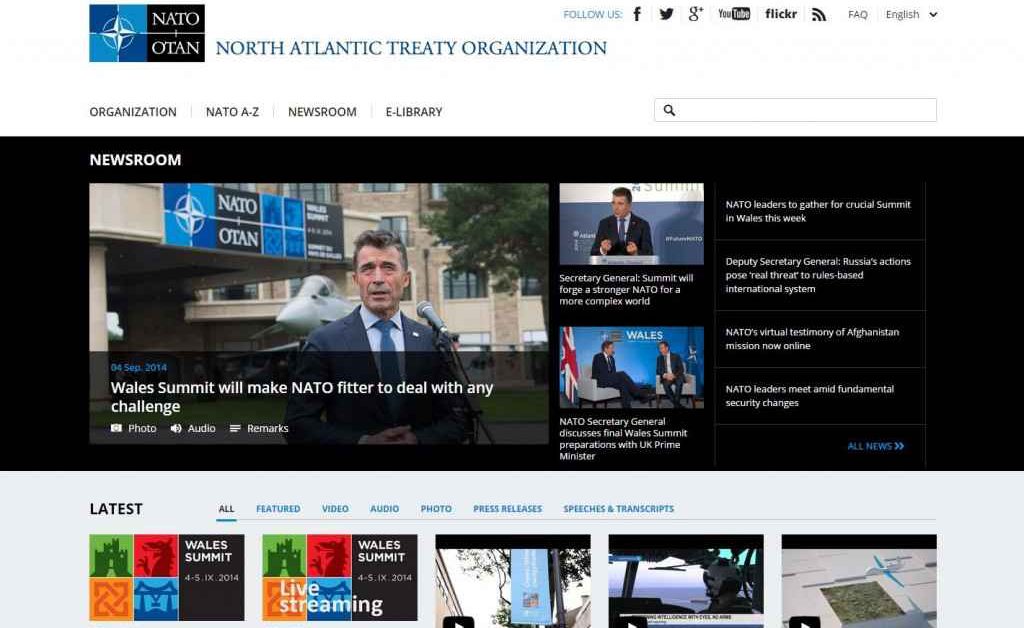
Task: Open the ORGANIZATION menu
Action: tap(133, 112)
